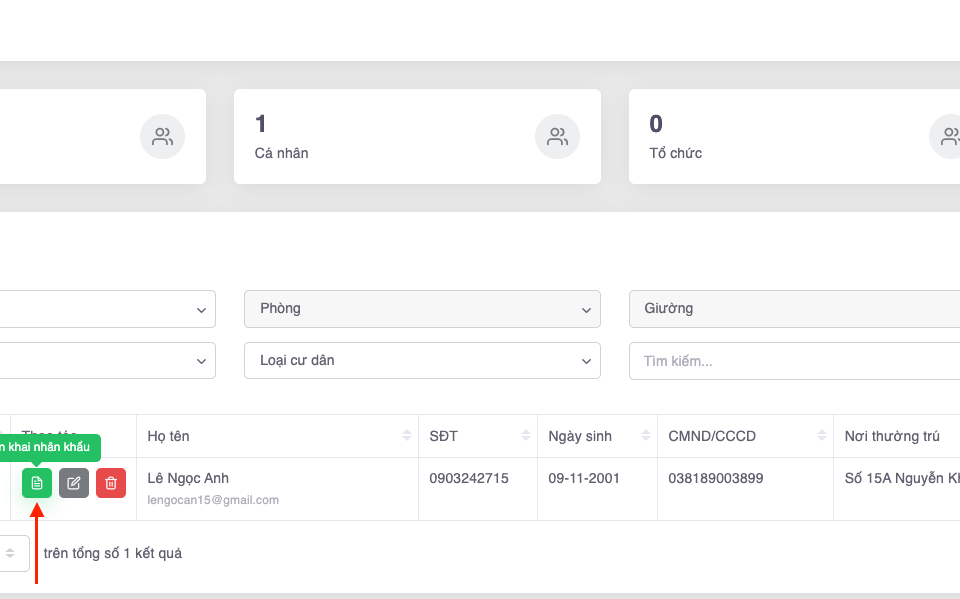960x599 pixels.
Task: Click the phone number 0903242715 cell
Action: click(469, 478)
